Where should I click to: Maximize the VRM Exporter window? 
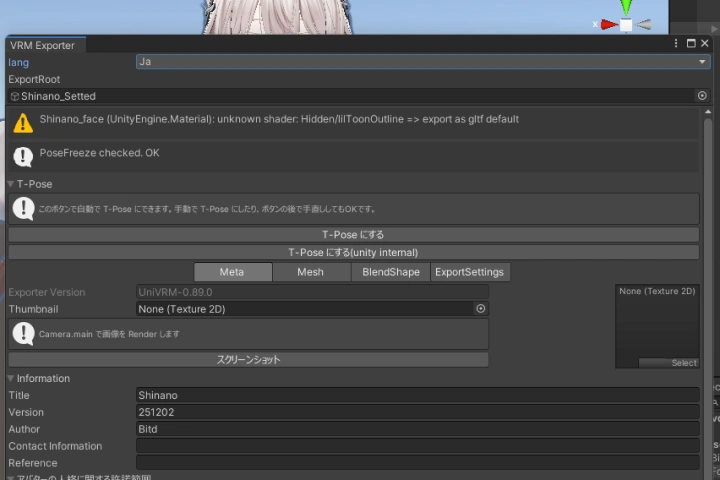[691, 43]
